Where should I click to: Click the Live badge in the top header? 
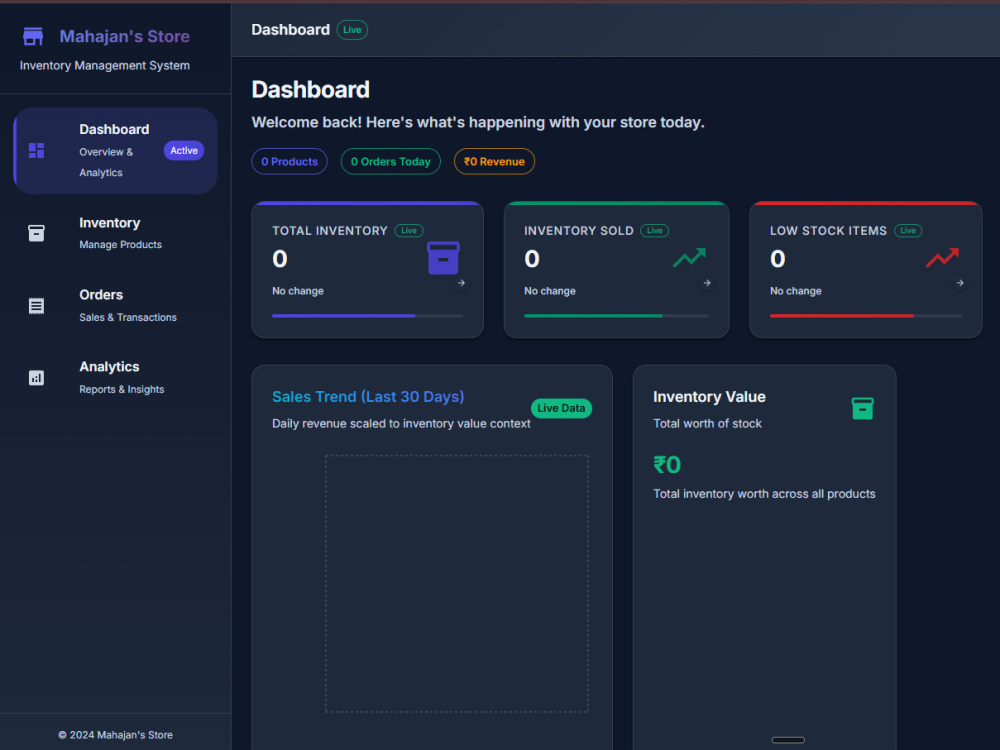pyautogui.click(x=352, y=30)
